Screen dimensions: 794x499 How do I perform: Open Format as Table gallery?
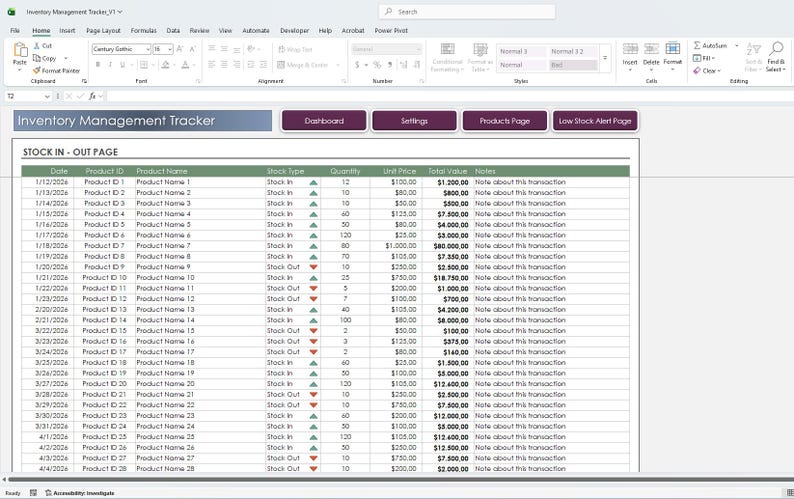tap(480, 57)
